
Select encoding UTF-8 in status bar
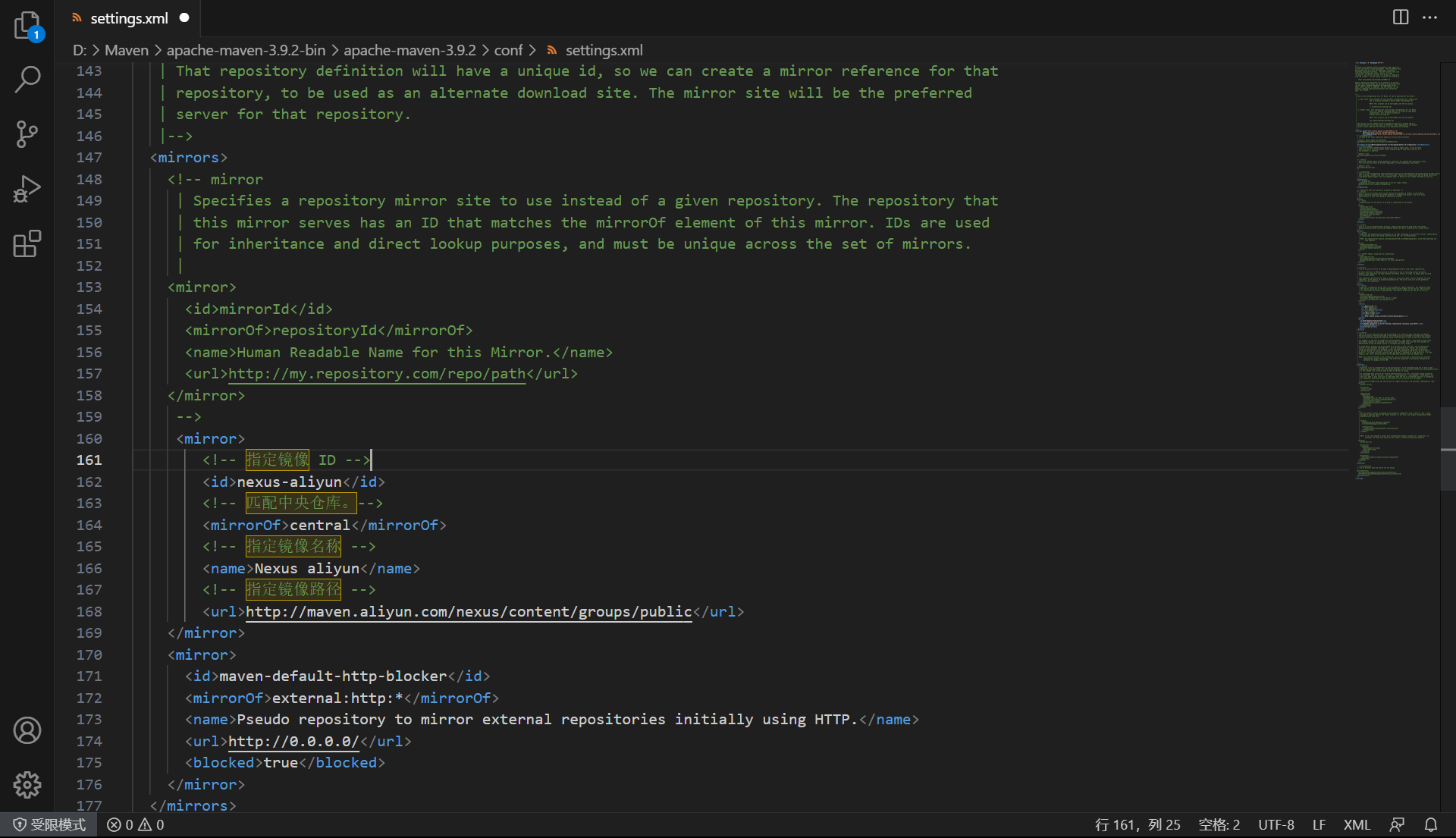pyautogui.click(x=1276, y=824)
